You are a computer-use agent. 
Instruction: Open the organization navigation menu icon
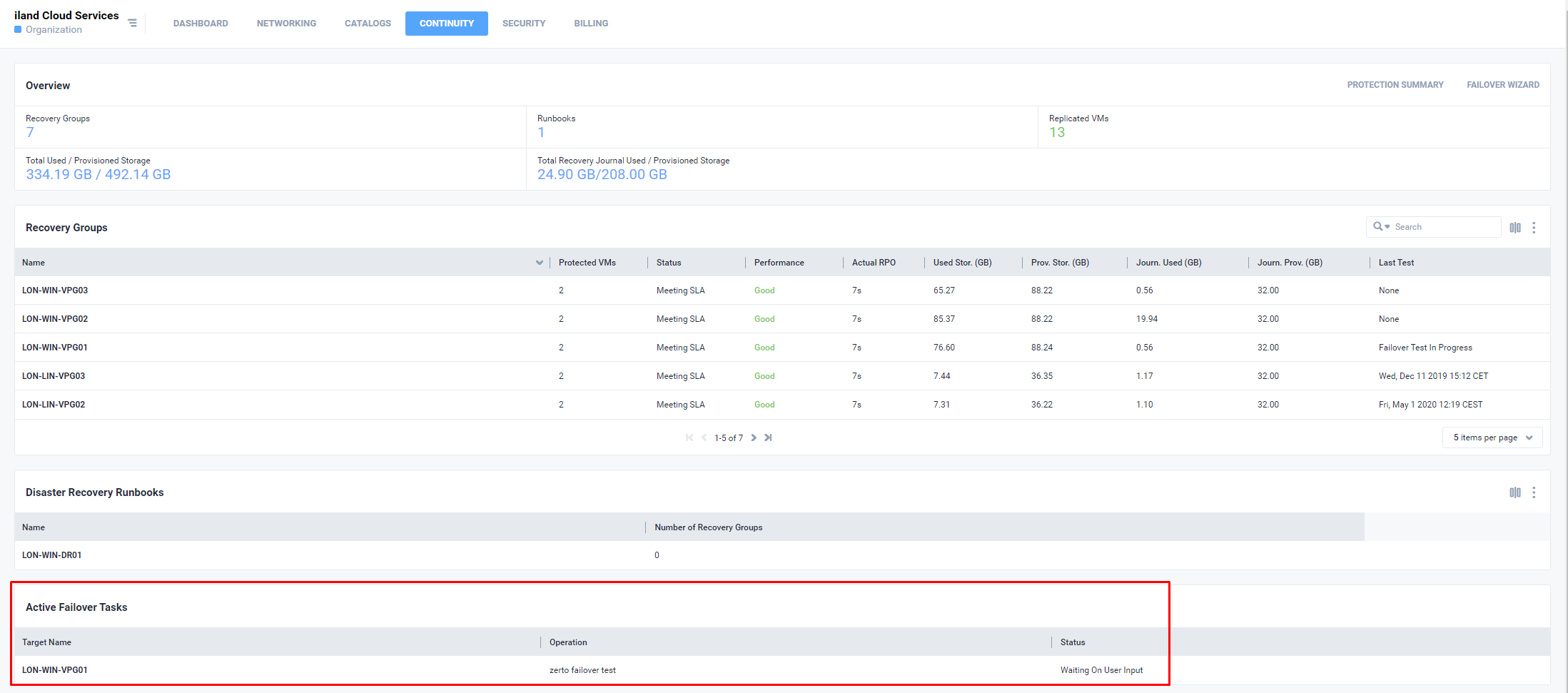point(132,23)
